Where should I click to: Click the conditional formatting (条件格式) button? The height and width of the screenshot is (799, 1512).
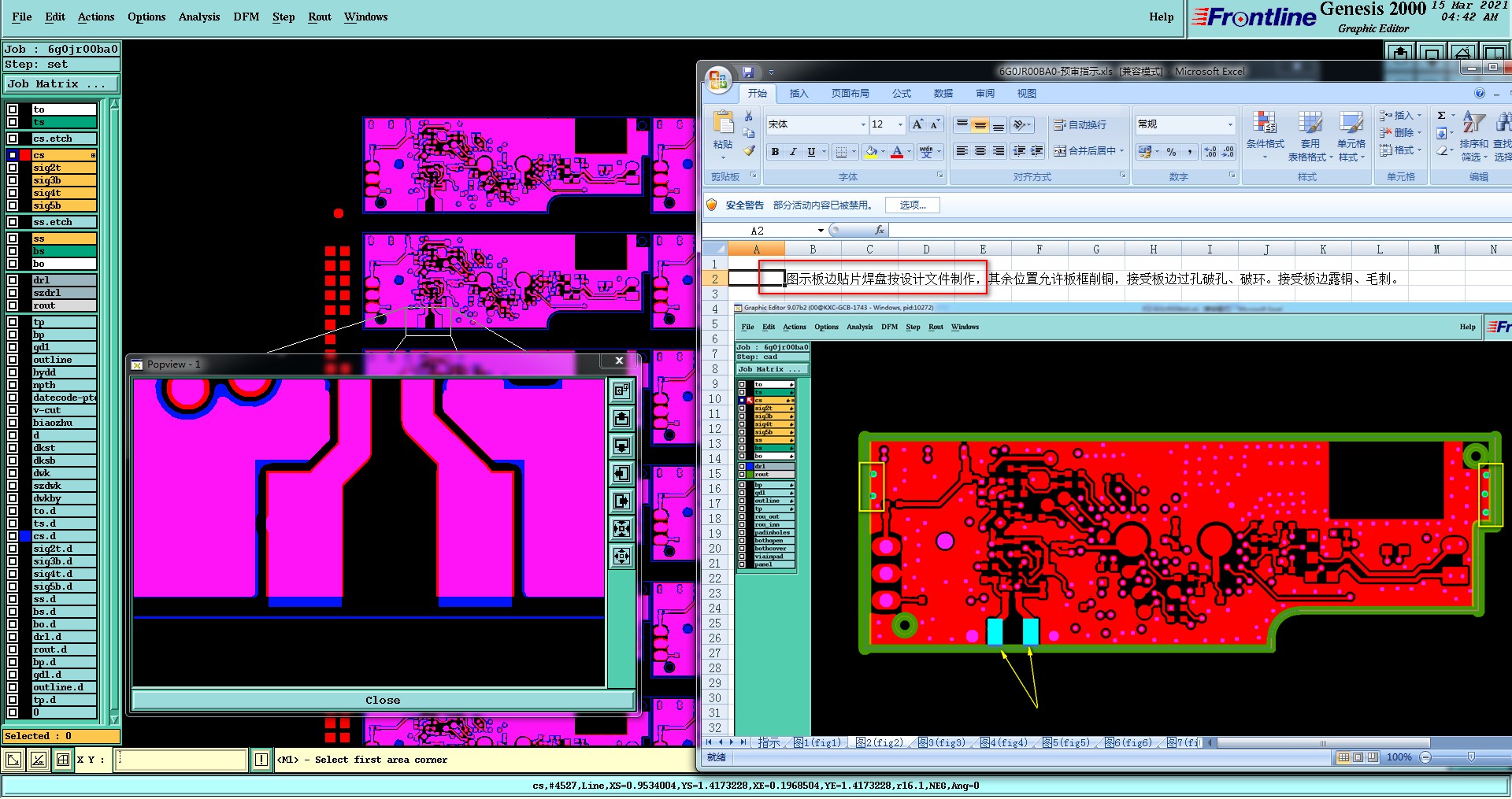[x=1265, y=135]
